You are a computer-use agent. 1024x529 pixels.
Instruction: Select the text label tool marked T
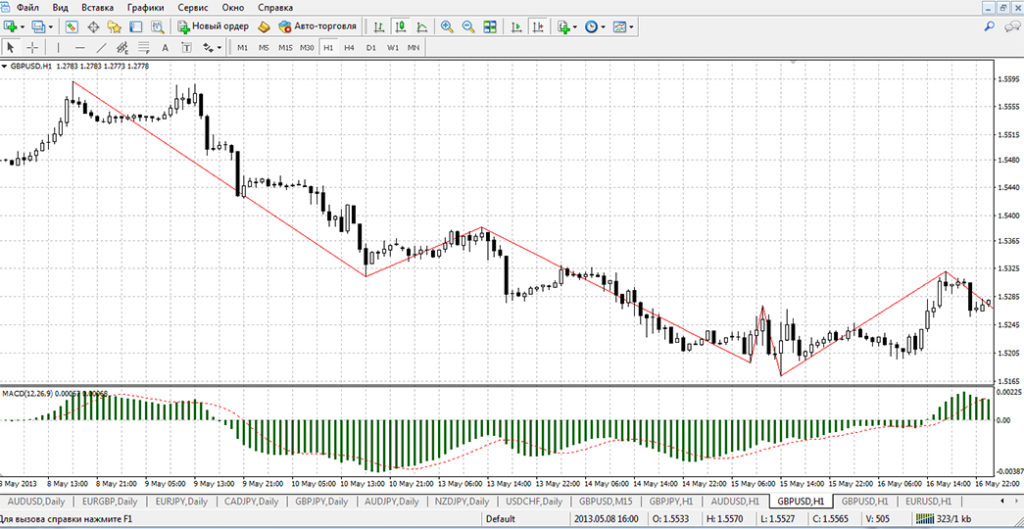(187, 48)
